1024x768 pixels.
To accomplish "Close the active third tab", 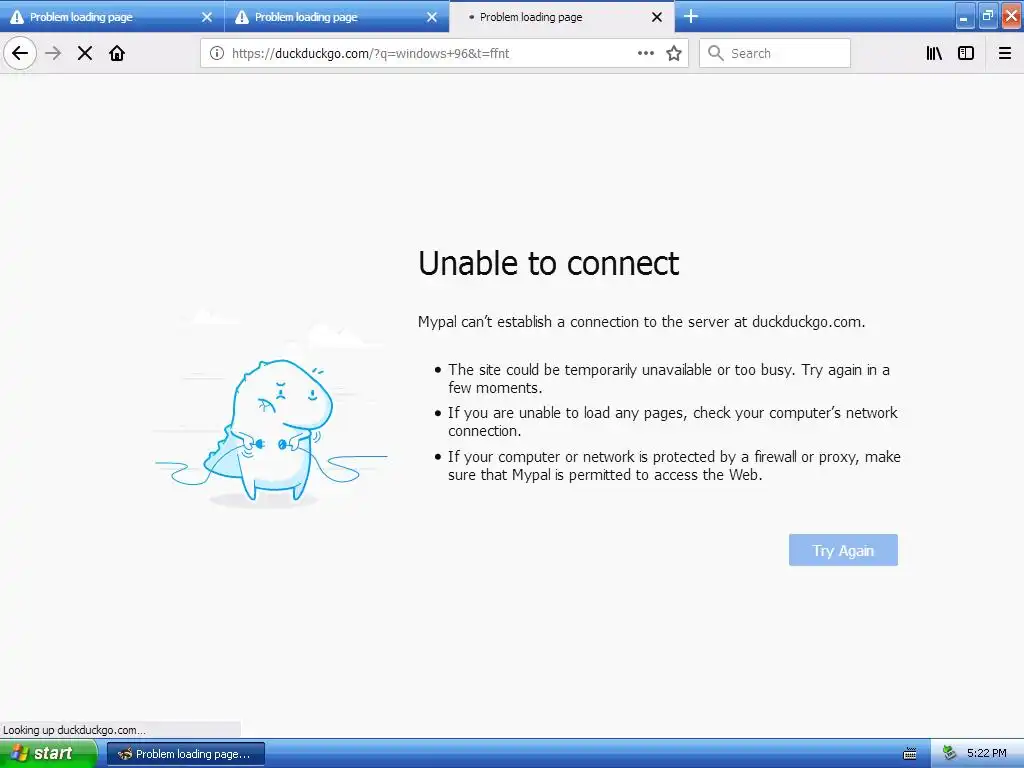I will coord(657,17).
